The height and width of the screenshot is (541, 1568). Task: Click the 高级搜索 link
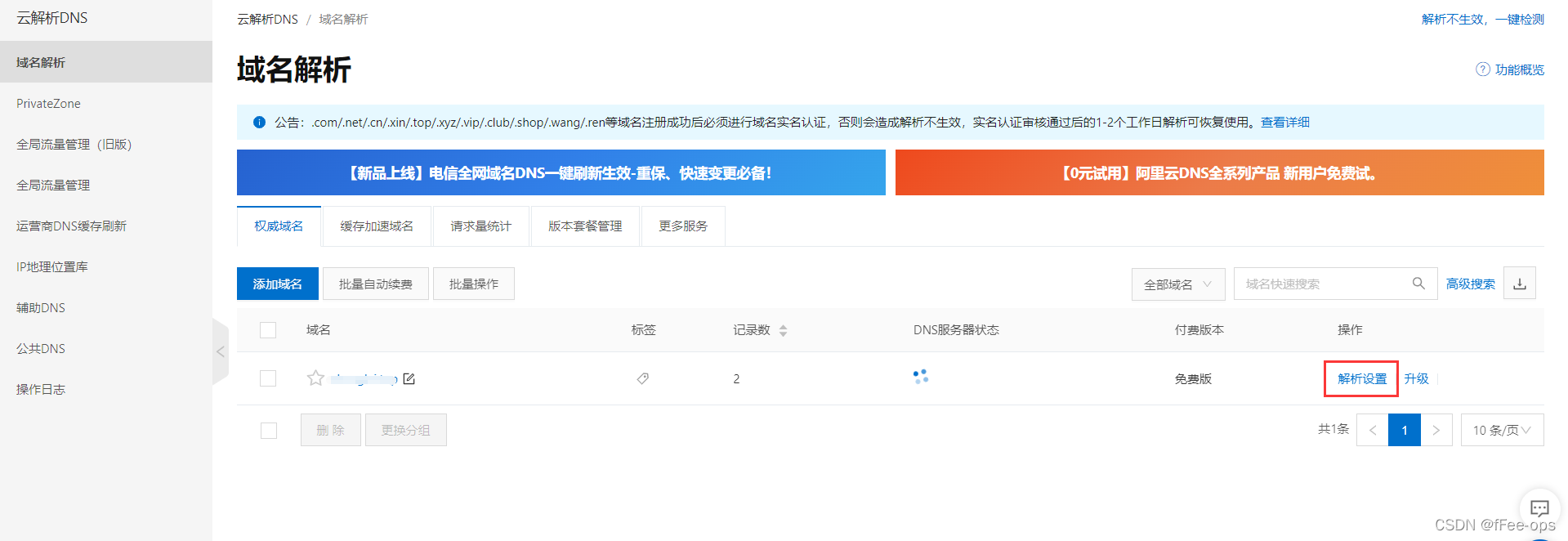[1470, 284]
